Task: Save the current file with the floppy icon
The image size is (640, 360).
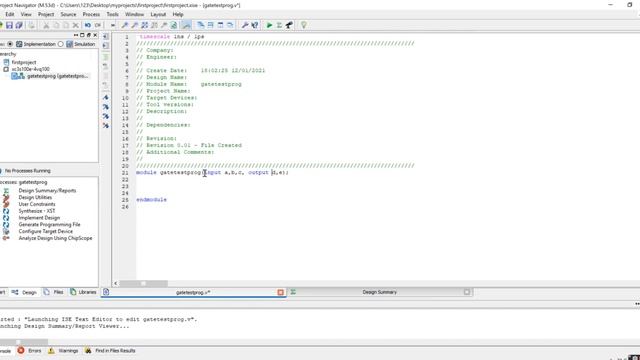Action: (x=9, y=25)
